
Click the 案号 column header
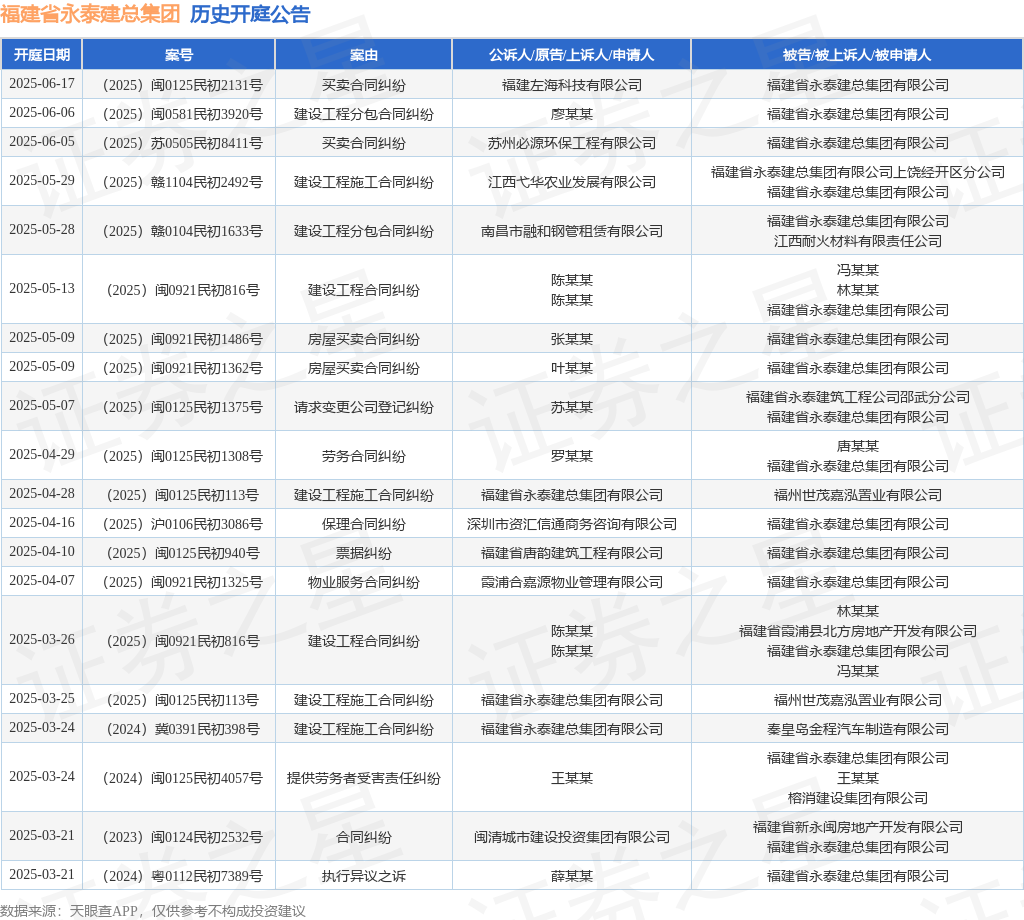179,55
